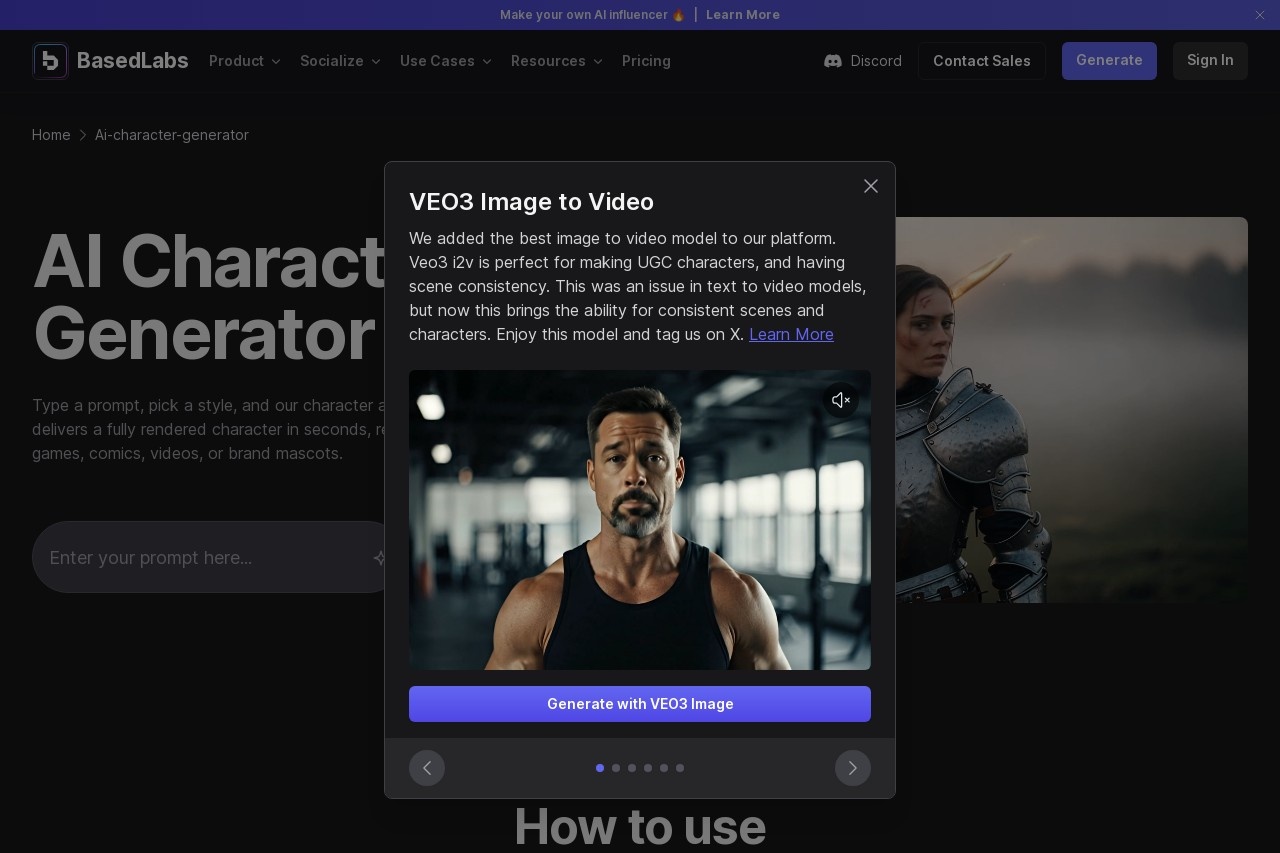Screen dimensions: 1280x853
Task: Open the Learn More link in popup
Action: pos(791,334)
